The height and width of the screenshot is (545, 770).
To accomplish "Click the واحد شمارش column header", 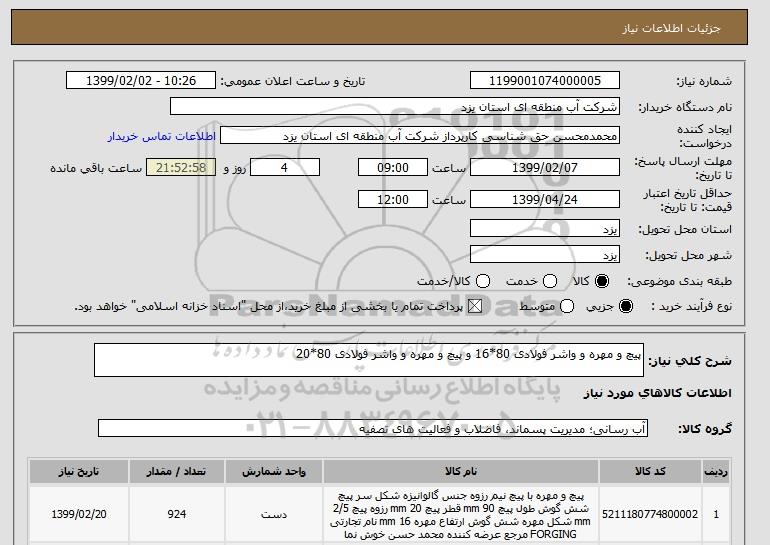I will coord(274,471).
